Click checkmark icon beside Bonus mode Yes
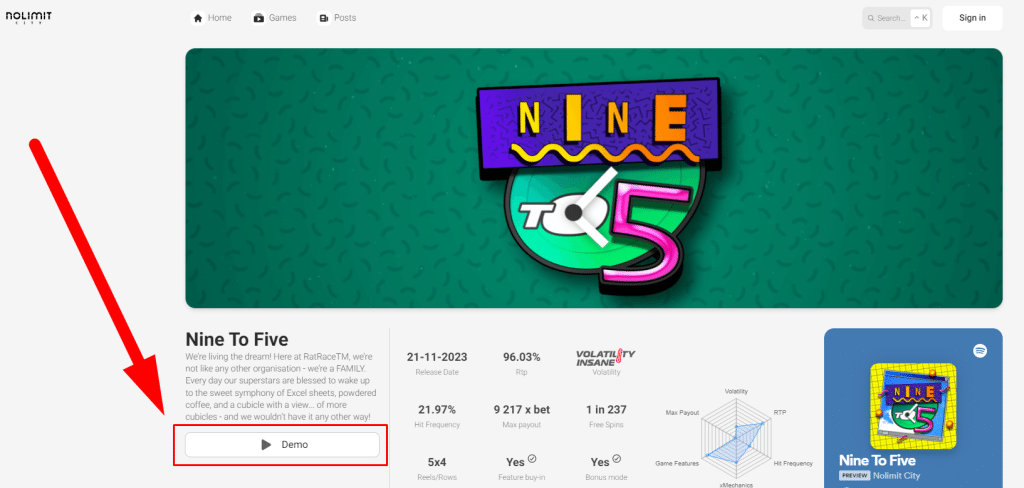Viewport: 1024px width, 488px height. coord(616,459)
